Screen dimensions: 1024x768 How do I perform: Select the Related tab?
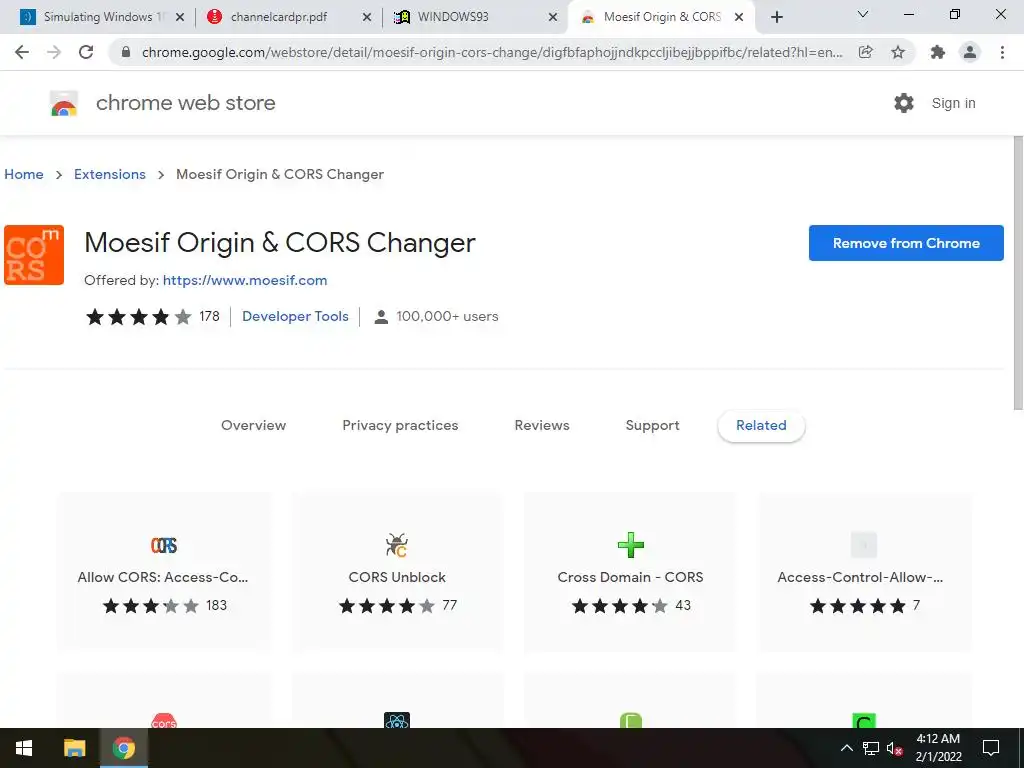pyautogui.click(x=761, y=426)
